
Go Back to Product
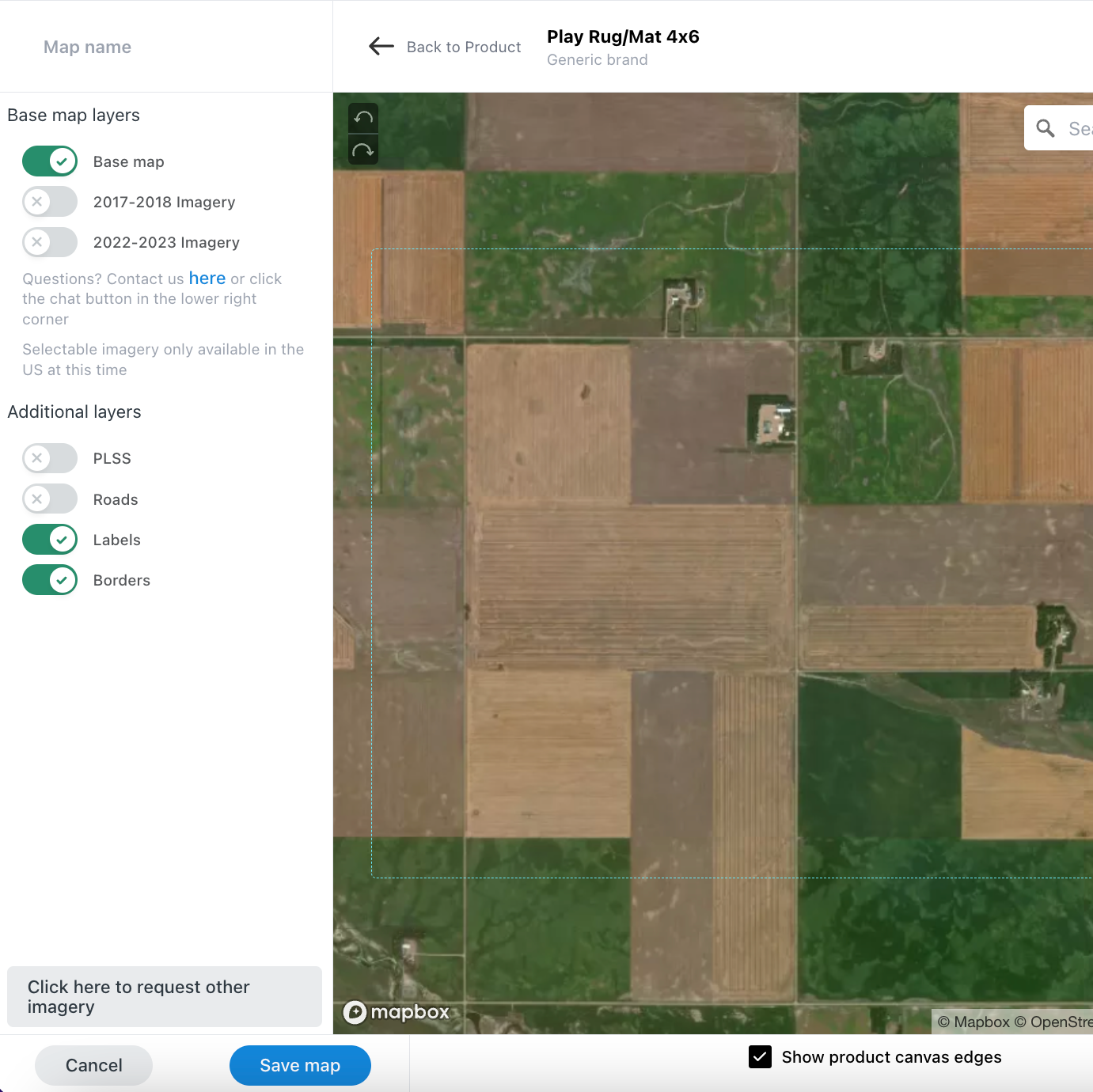[x=463, y=47]
